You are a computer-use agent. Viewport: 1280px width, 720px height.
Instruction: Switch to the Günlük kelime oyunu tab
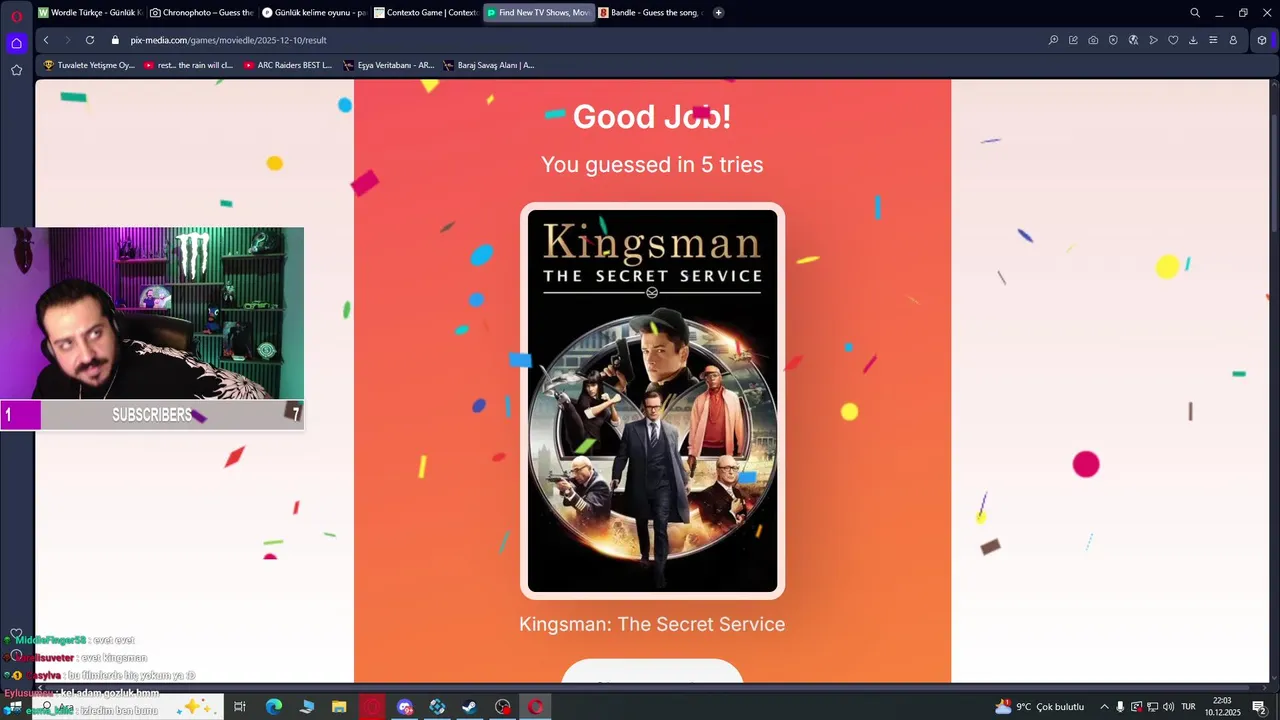(314, 13)
